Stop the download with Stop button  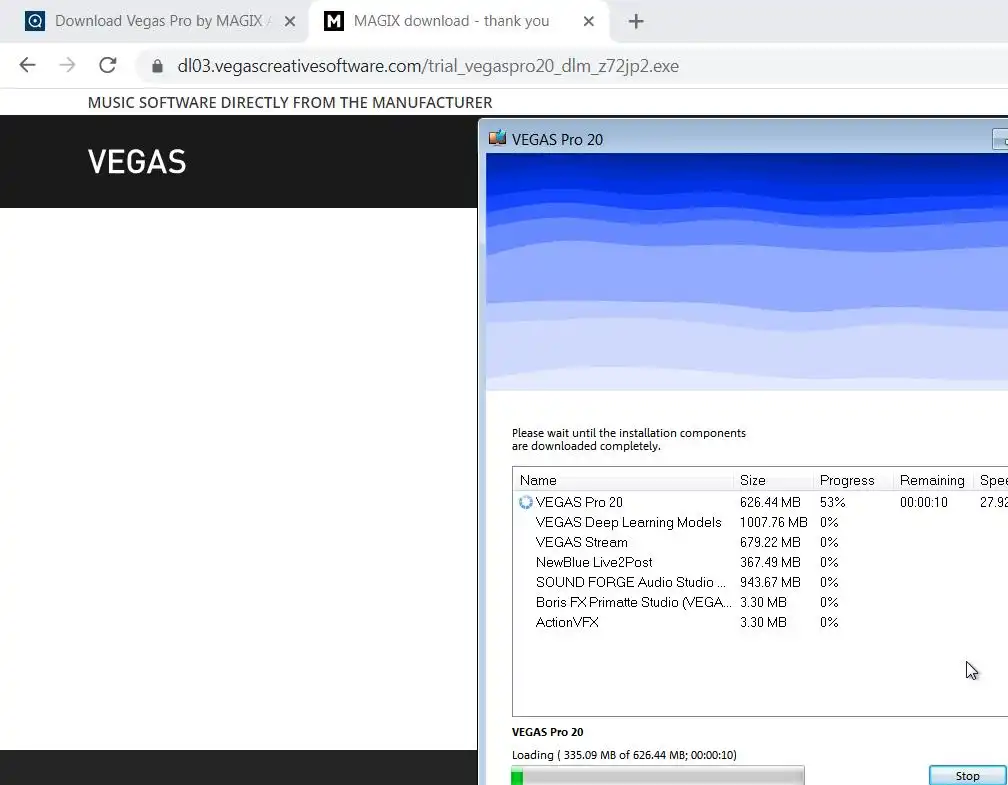967,775
